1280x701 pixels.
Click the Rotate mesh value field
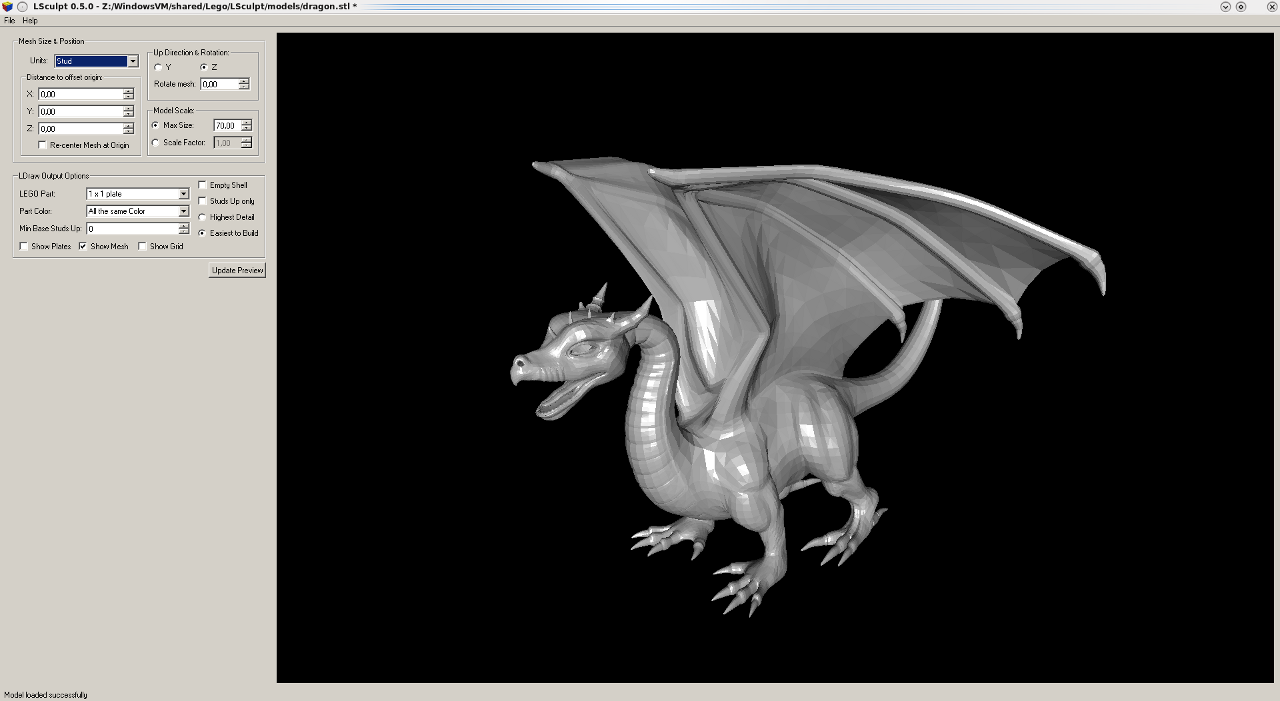click(x=219, y=84)
